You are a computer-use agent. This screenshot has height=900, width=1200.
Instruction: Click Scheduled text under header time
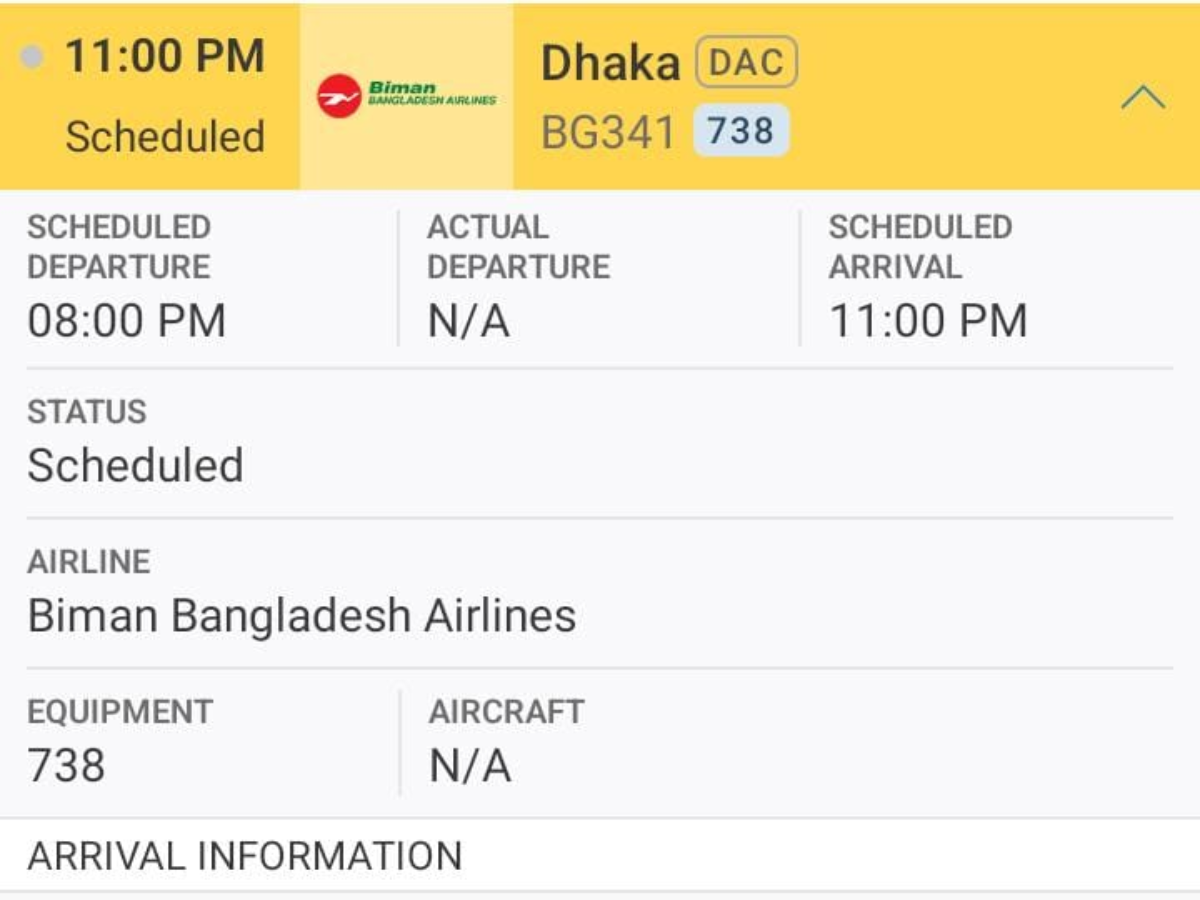165,136
